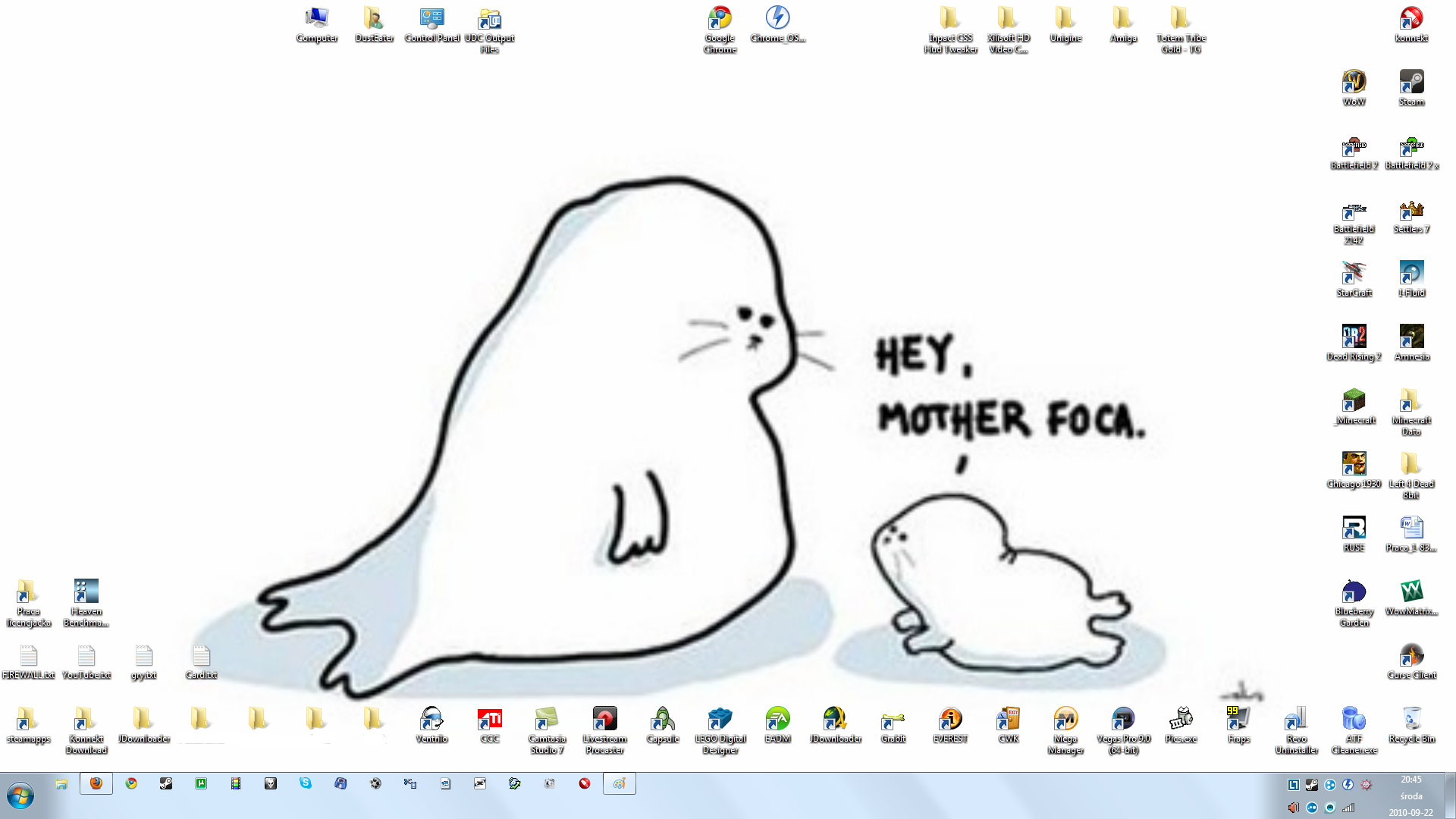Launch Chicago 1930 shortcut
This screenshot has width=1456, height=819.
[x=1354, y=471]
